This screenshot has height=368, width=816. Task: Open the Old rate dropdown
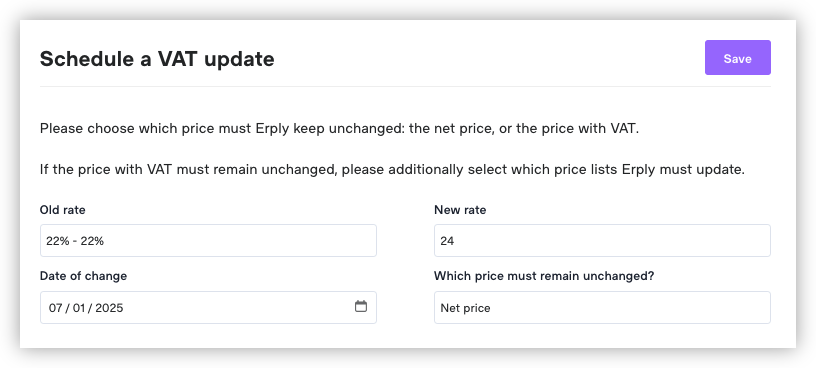(208, 240)
